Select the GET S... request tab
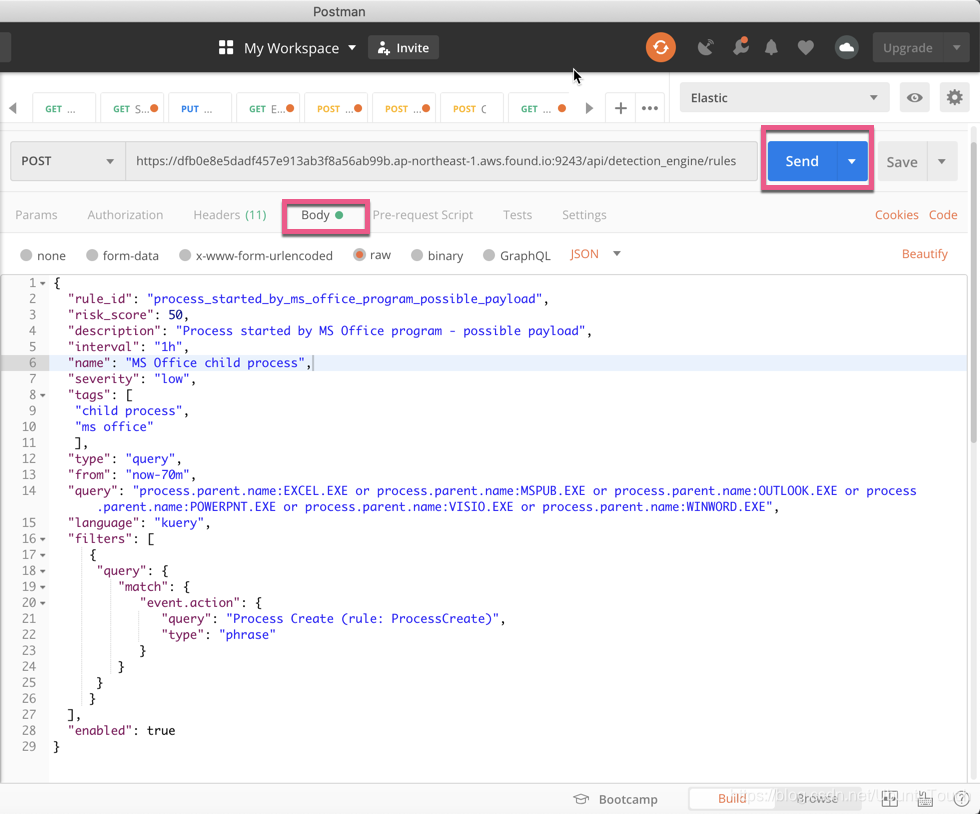 (131, 108)
